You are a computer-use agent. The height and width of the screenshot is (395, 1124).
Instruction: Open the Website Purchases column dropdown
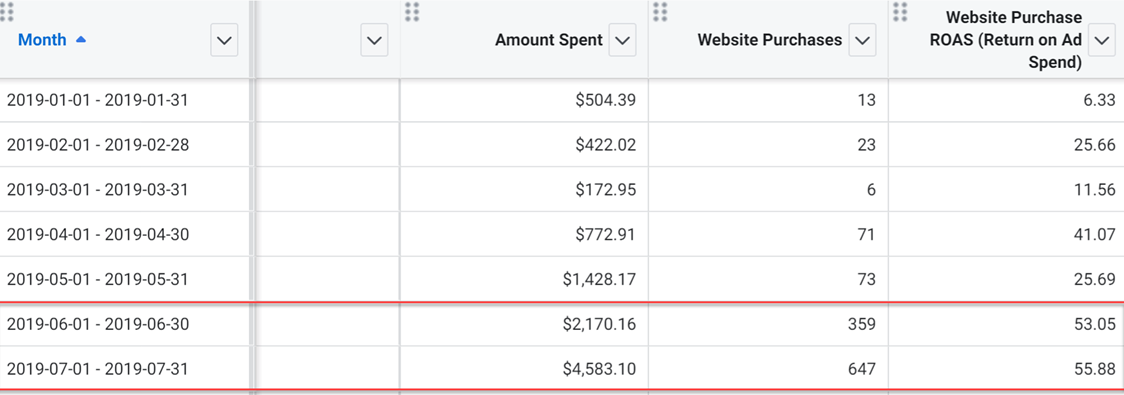point(862,42)
